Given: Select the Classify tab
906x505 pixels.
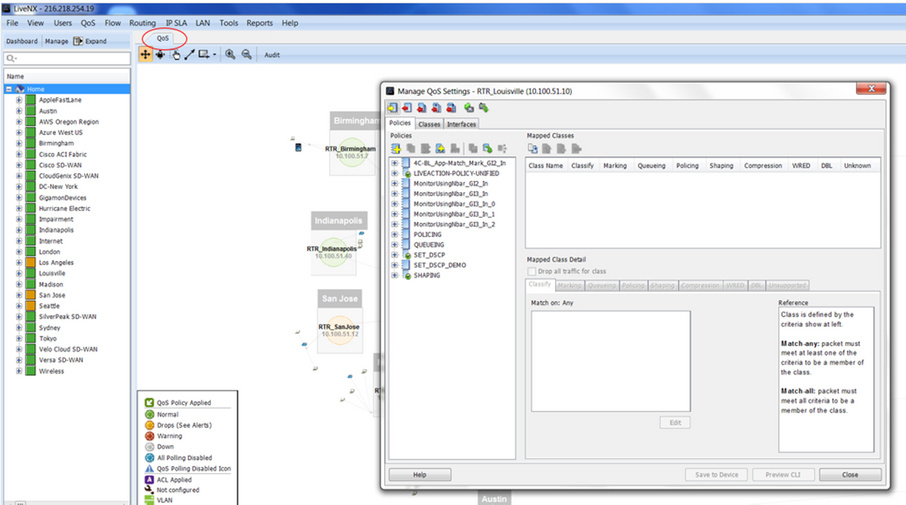Looking at the screenshot, I should point(540,284).
